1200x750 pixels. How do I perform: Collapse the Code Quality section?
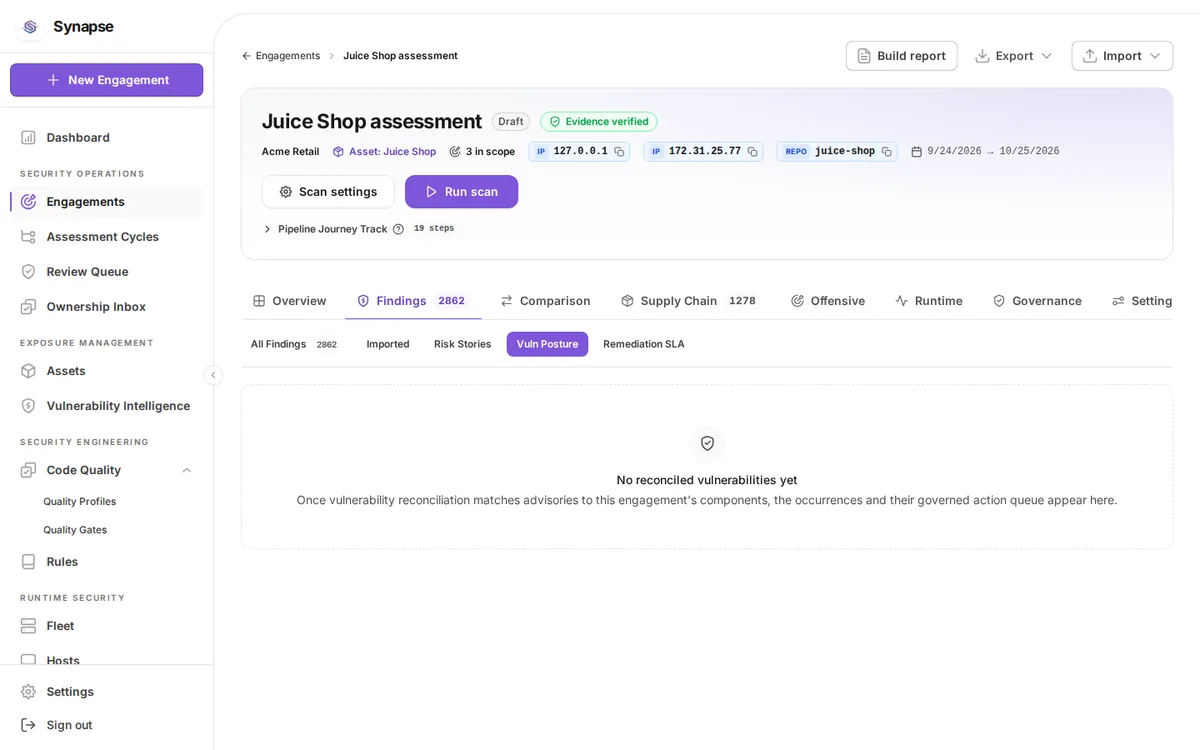coord(186,470)
